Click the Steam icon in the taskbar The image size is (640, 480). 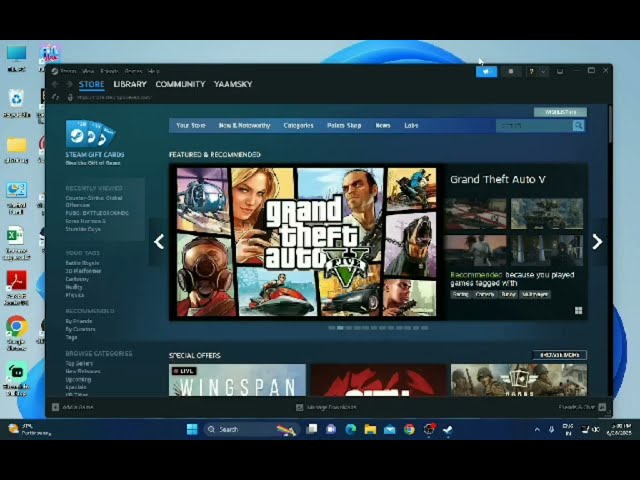[448, 429]
